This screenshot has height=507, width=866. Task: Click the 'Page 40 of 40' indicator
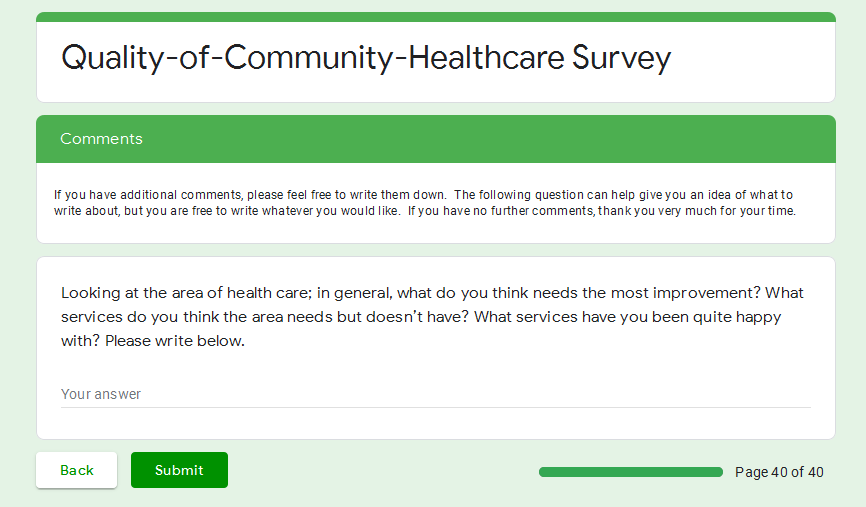(x=779, y=472)
